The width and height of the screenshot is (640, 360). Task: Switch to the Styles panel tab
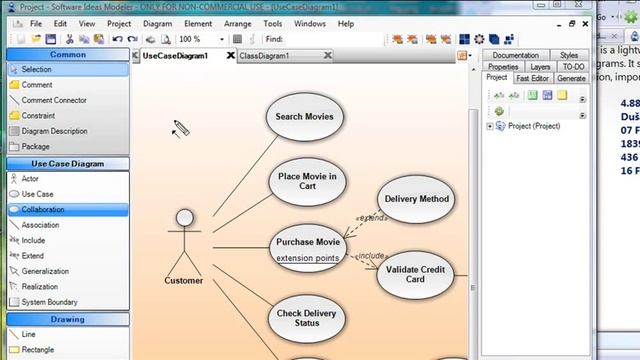[x=569, y=55]
